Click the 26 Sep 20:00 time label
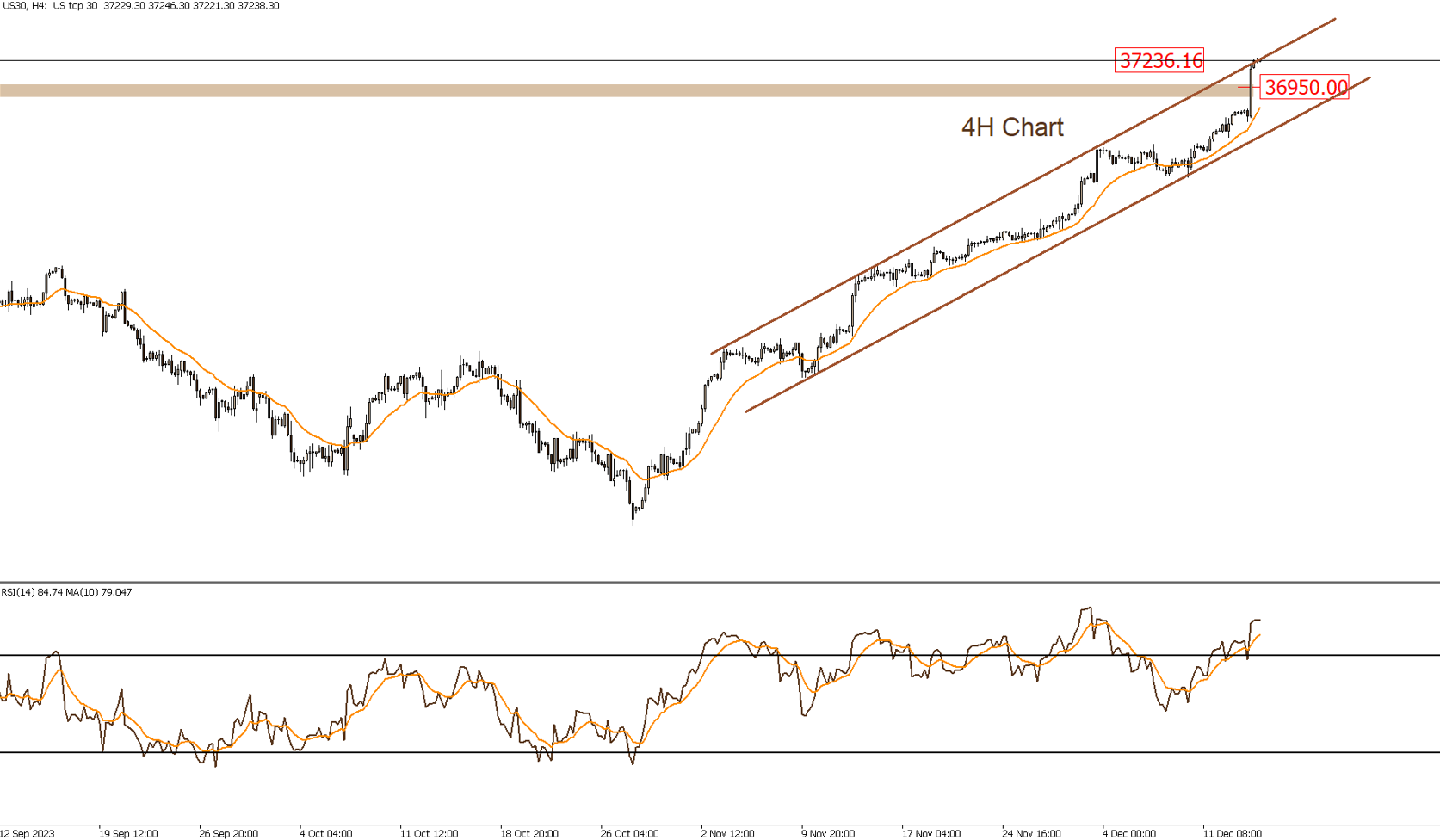This screenshot has width=1440, height=840. pyautogui.click(x=228, y=833)
